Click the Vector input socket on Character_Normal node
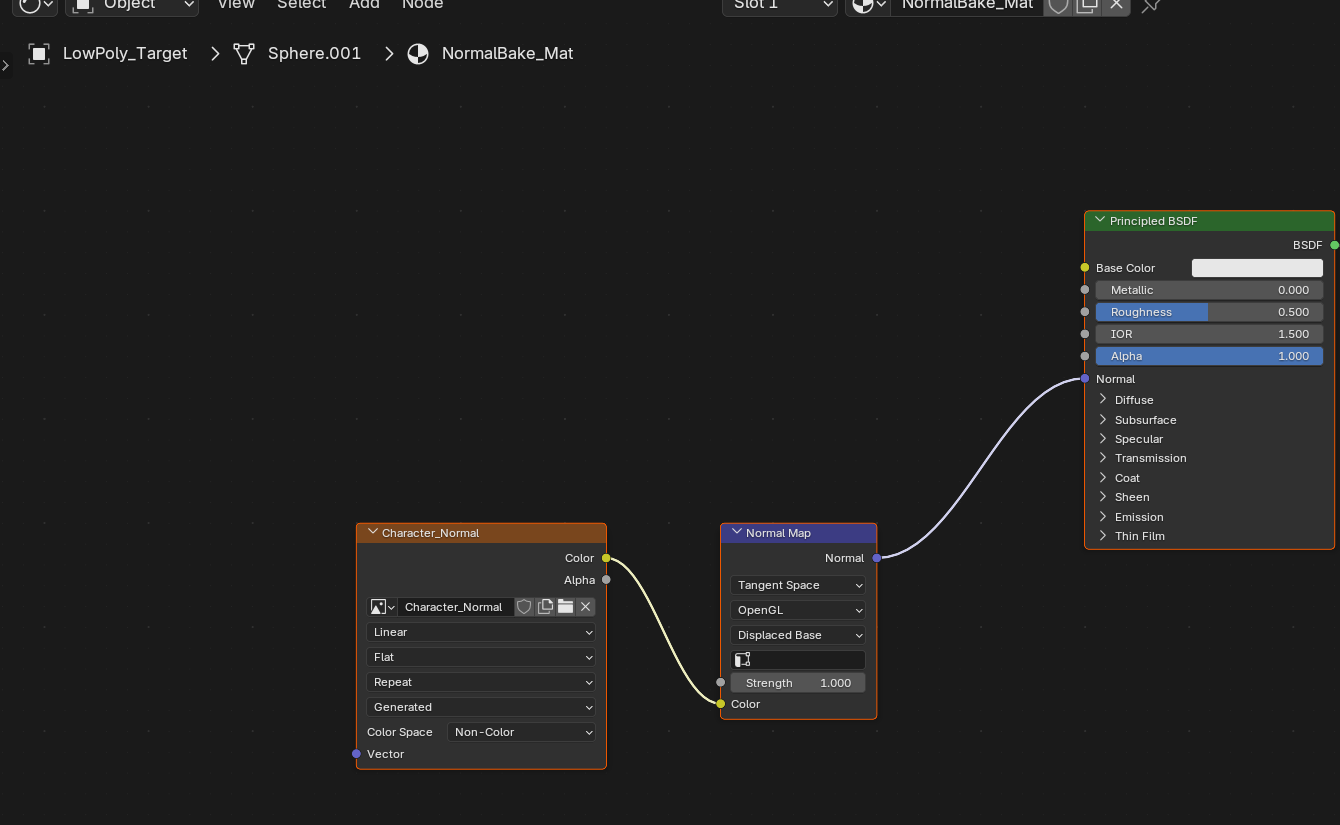 356,754
